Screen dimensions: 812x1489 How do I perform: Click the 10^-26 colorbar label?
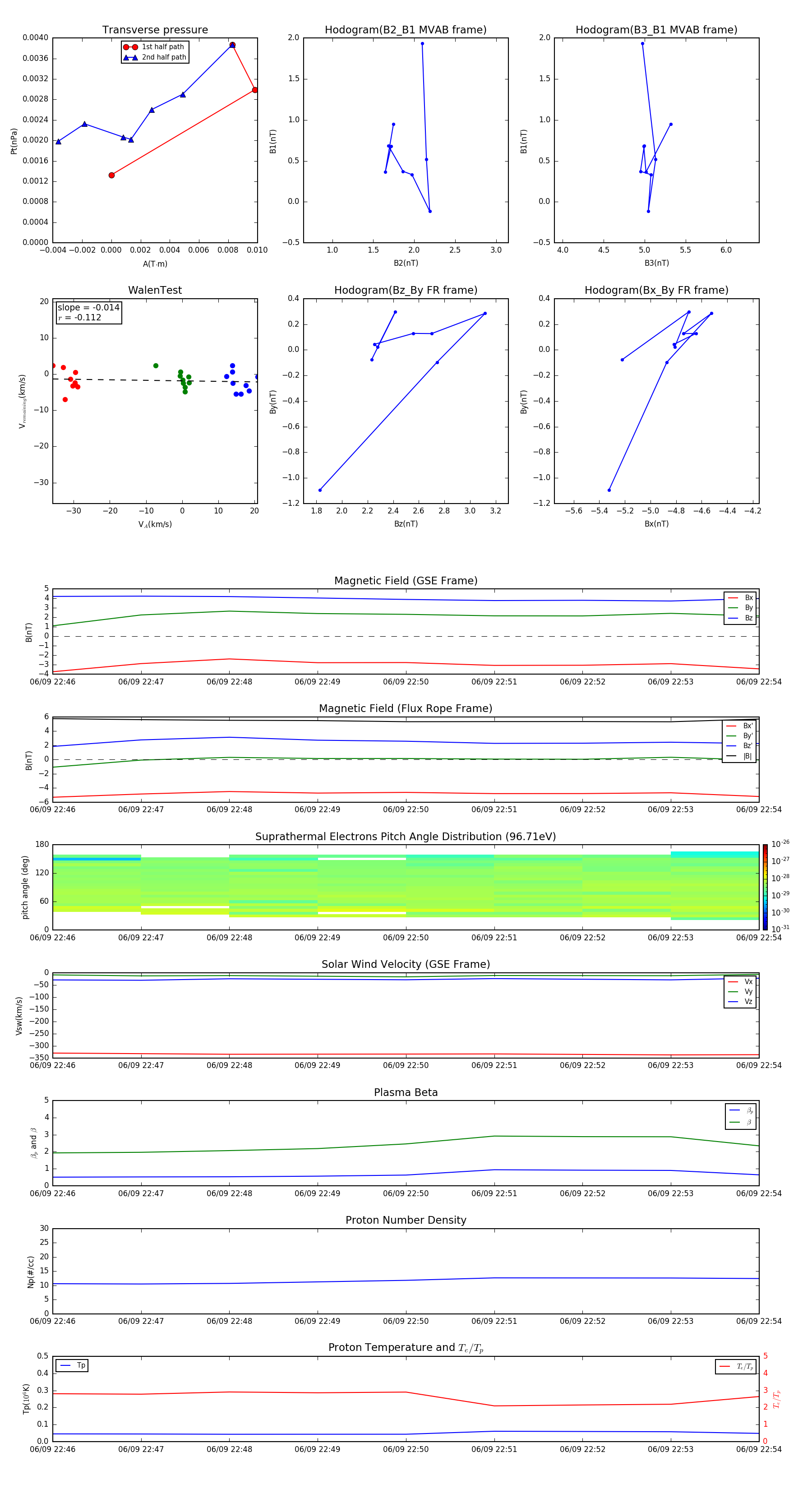780,844
